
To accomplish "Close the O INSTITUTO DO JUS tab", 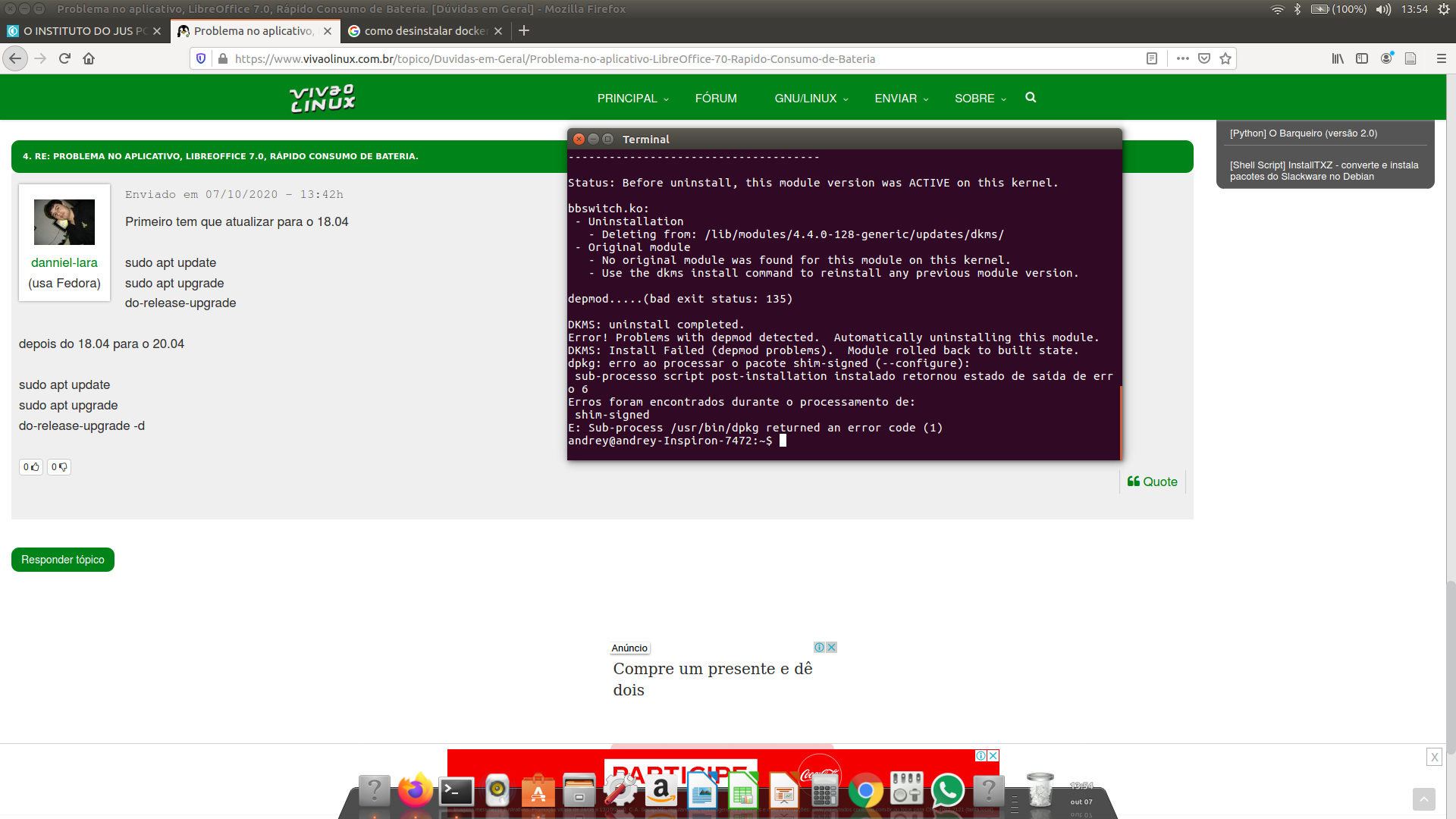I will [157, 31].
